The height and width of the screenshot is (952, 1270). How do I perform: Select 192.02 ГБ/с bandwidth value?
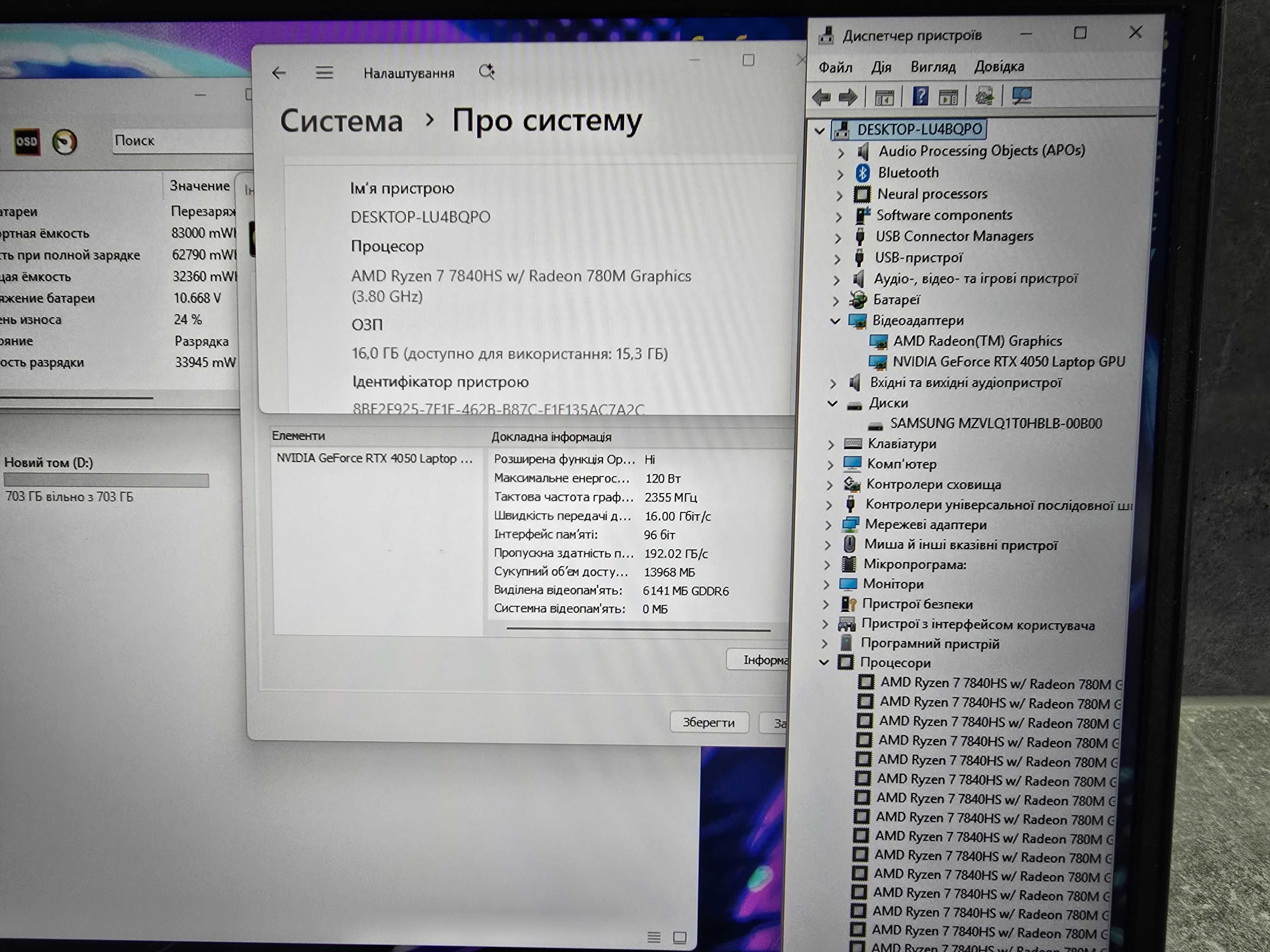click(676, 554)
